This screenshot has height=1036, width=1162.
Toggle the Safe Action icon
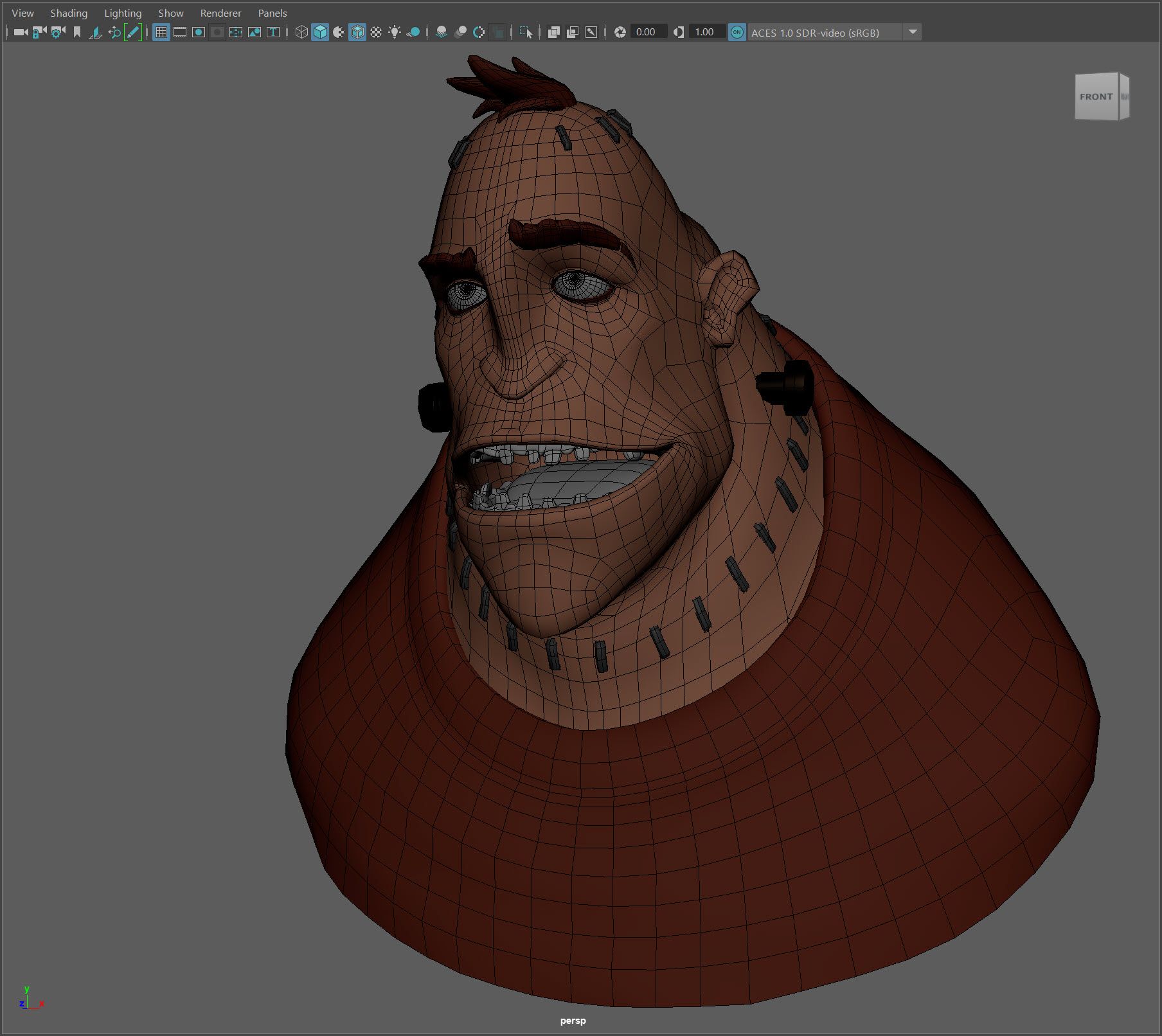255,32
